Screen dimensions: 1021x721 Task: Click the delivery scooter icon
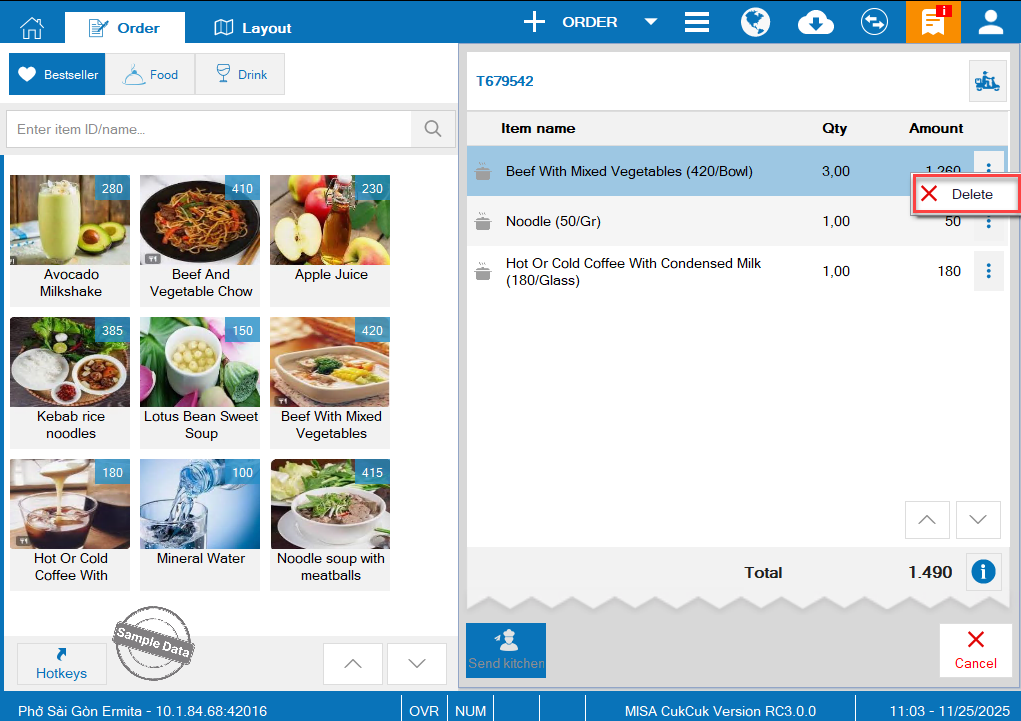coord(987,82)
